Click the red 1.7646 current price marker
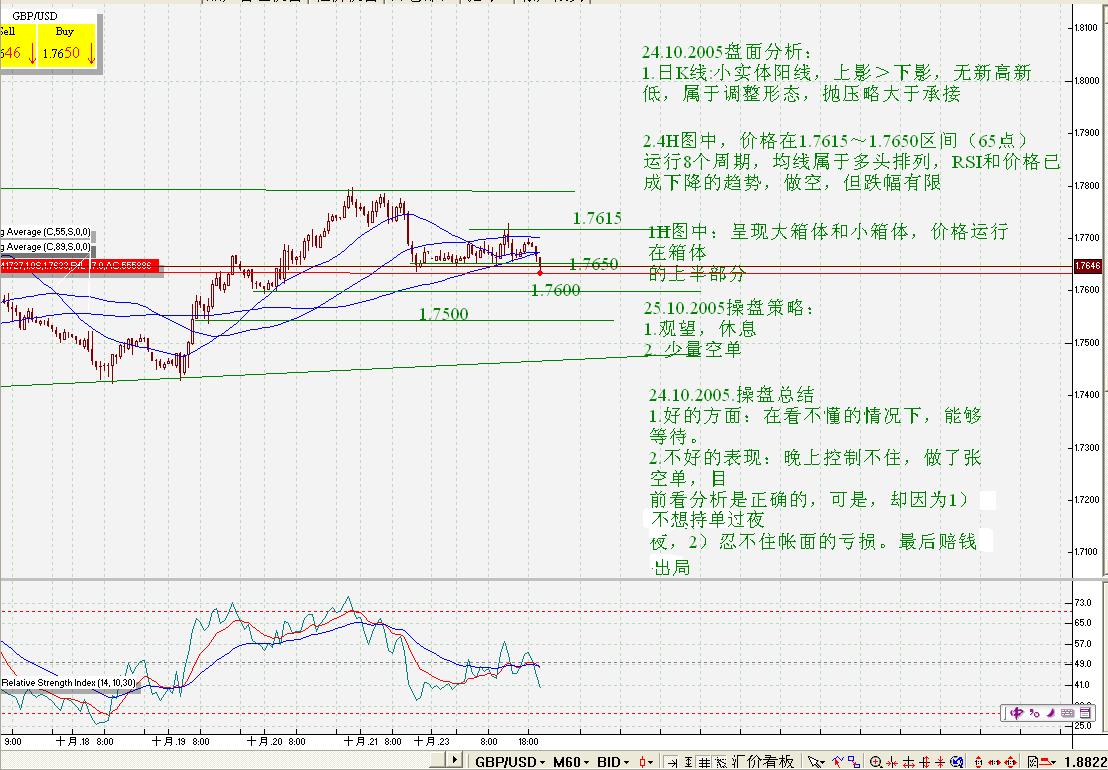 pos(1088,266)
